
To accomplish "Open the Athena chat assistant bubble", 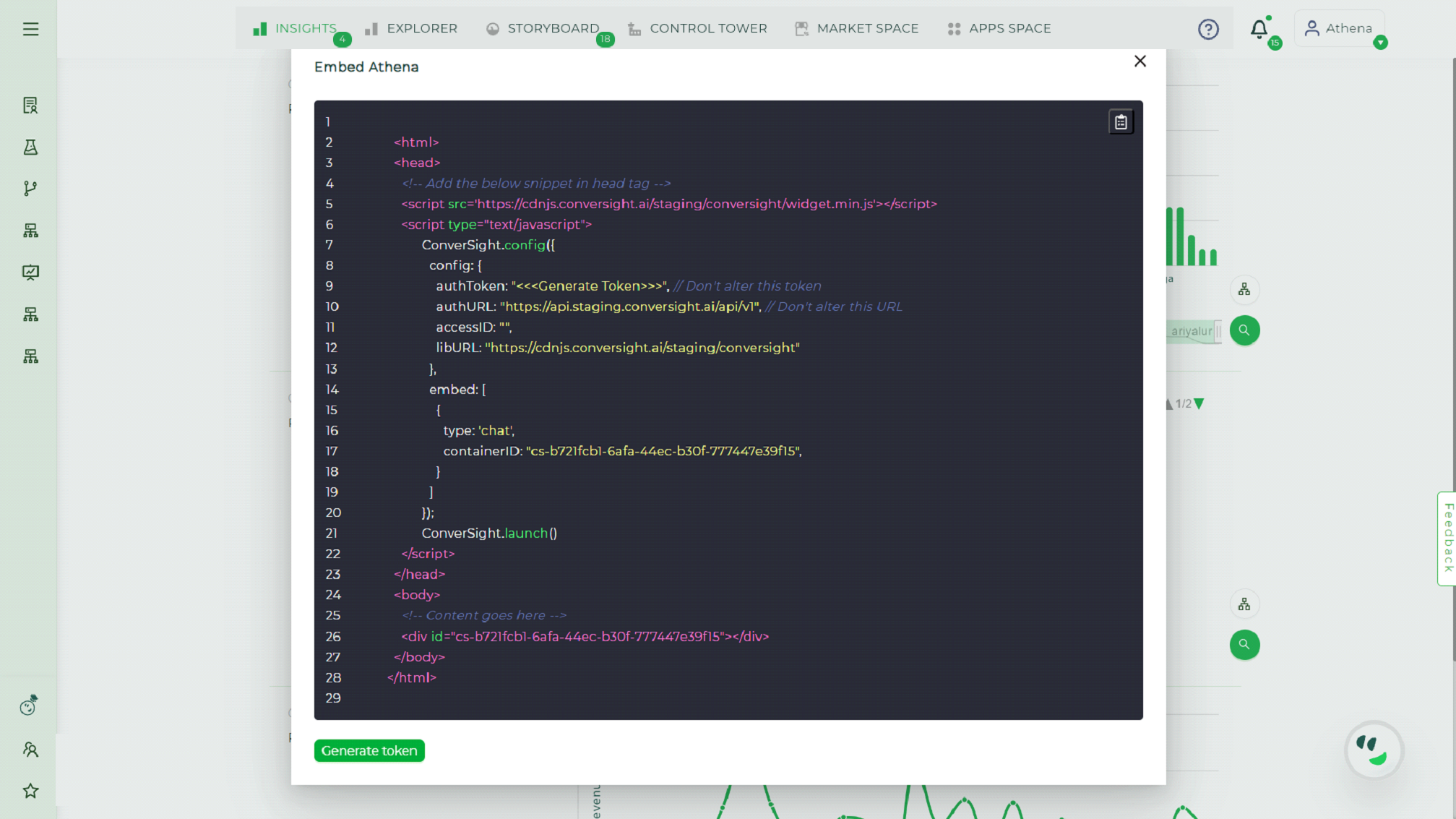I will [1374, 750].
